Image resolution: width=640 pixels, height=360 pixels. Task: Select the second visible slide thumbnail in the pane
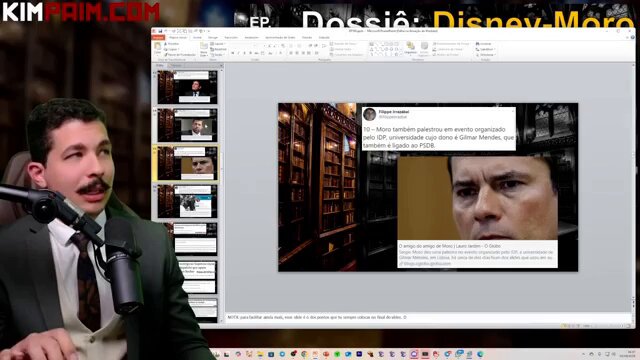tap(187, 125)
